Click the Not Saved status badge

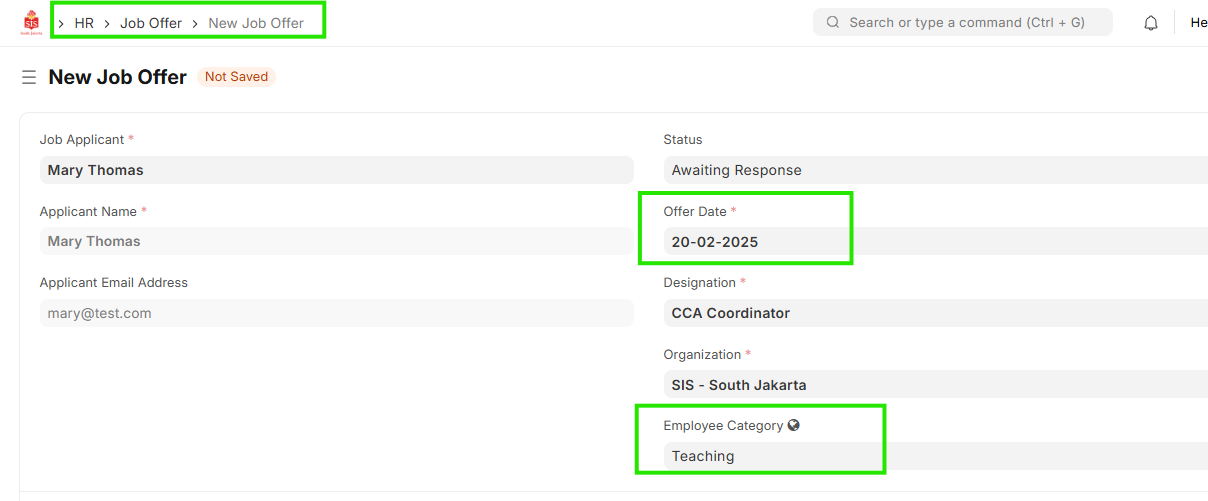[x=236, y=77]
